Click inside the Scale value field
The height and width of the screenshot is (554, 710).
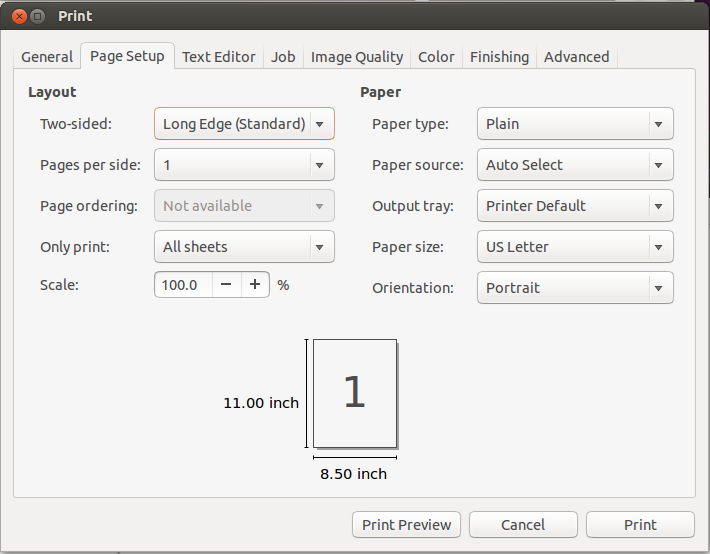[182, 285]
